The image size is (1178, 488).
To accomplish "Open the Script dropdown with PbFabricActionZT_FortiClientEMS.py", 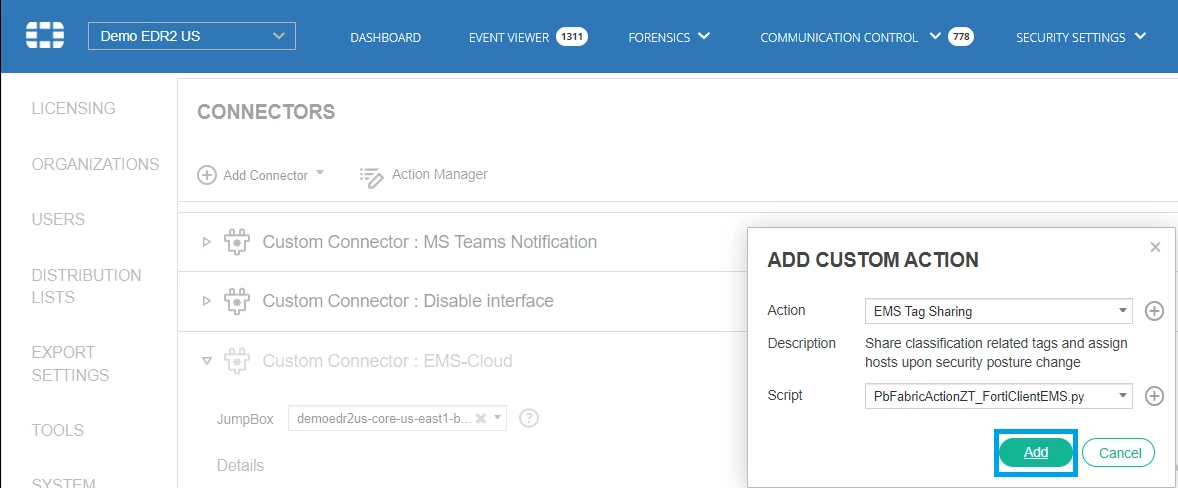I will point(998,396).
